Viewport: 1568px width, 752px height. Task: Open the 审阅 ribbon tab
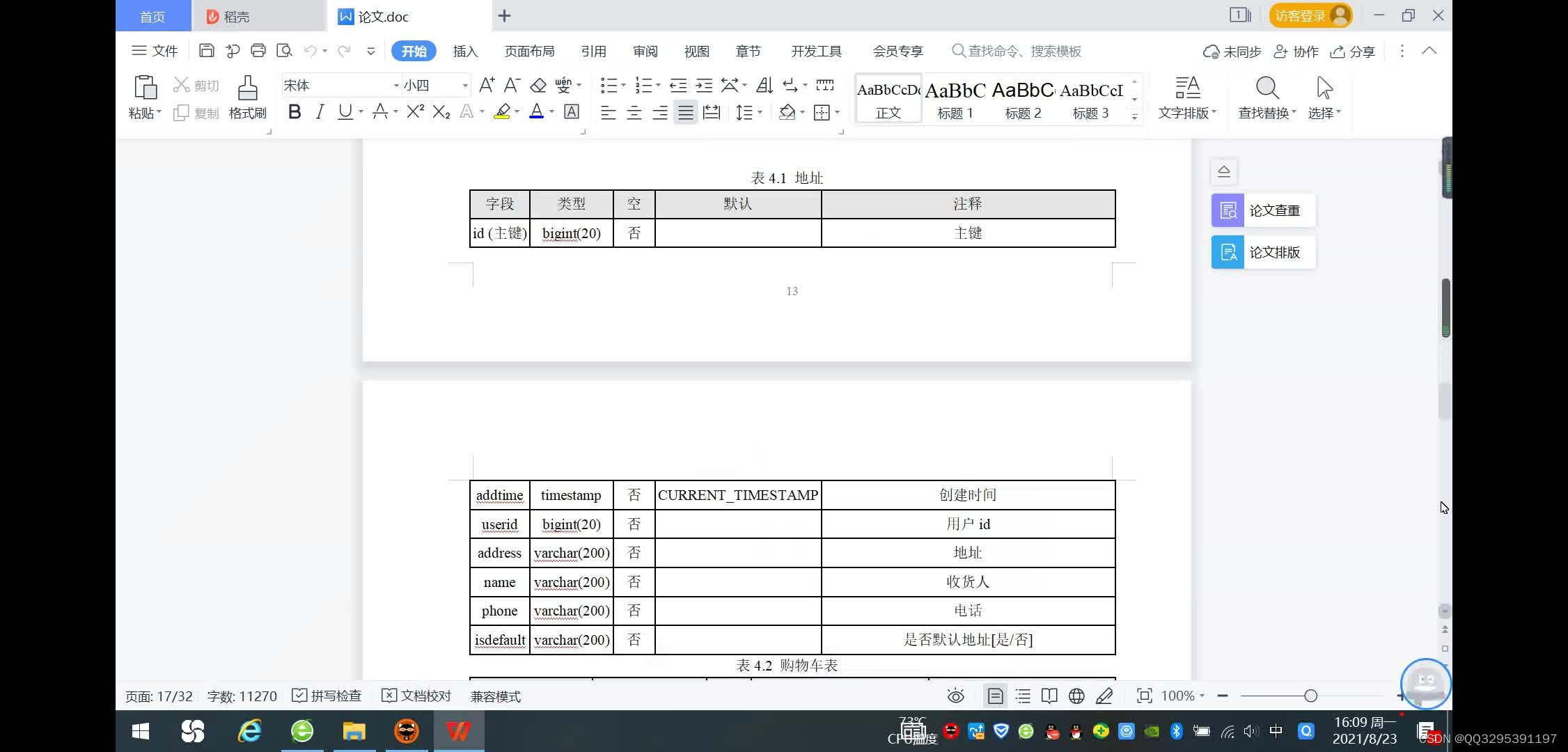click(x=645, y=51)
